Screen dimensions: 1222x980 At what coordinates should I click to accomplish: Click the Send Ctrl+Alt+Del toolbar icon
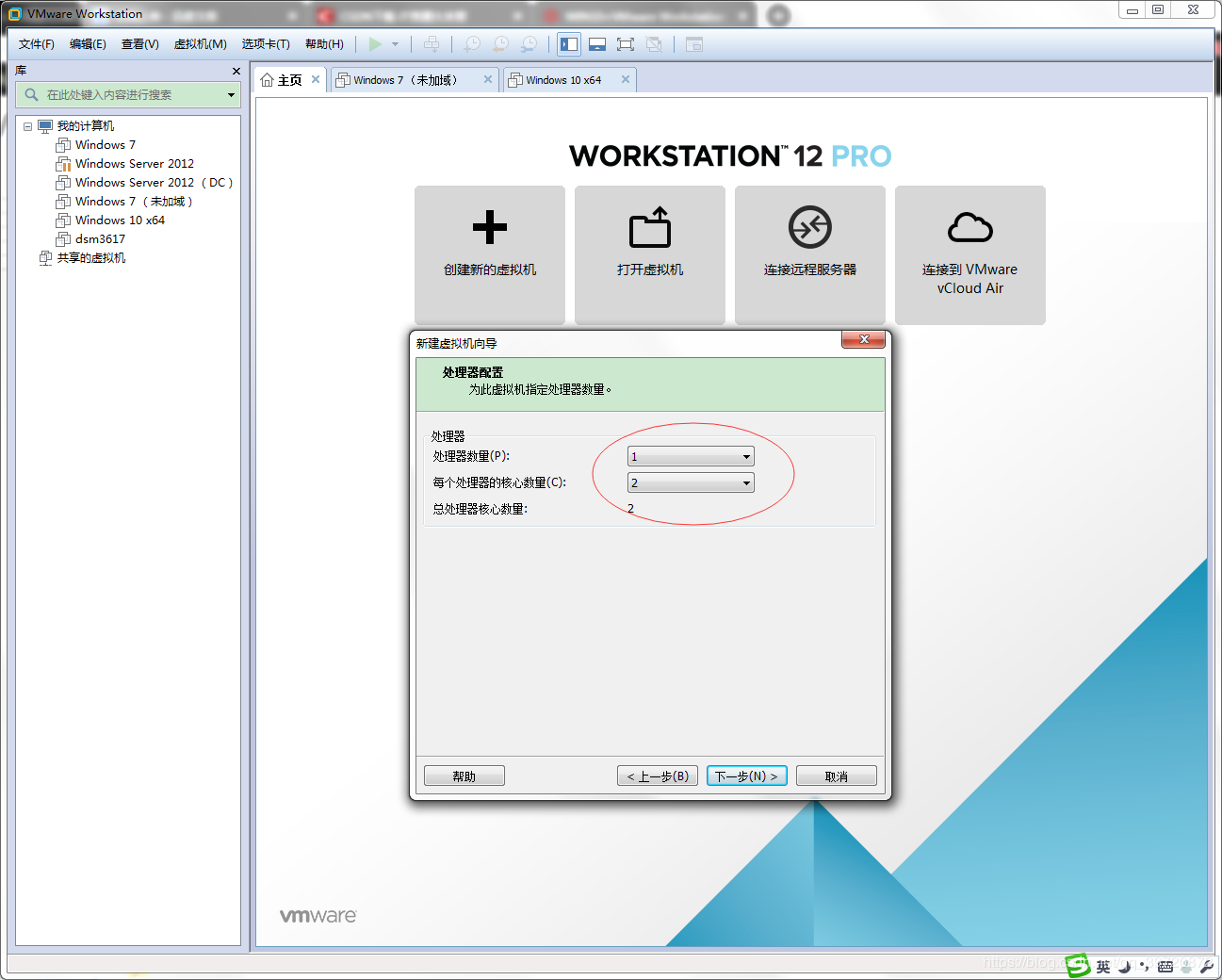(x=432, y=44)
